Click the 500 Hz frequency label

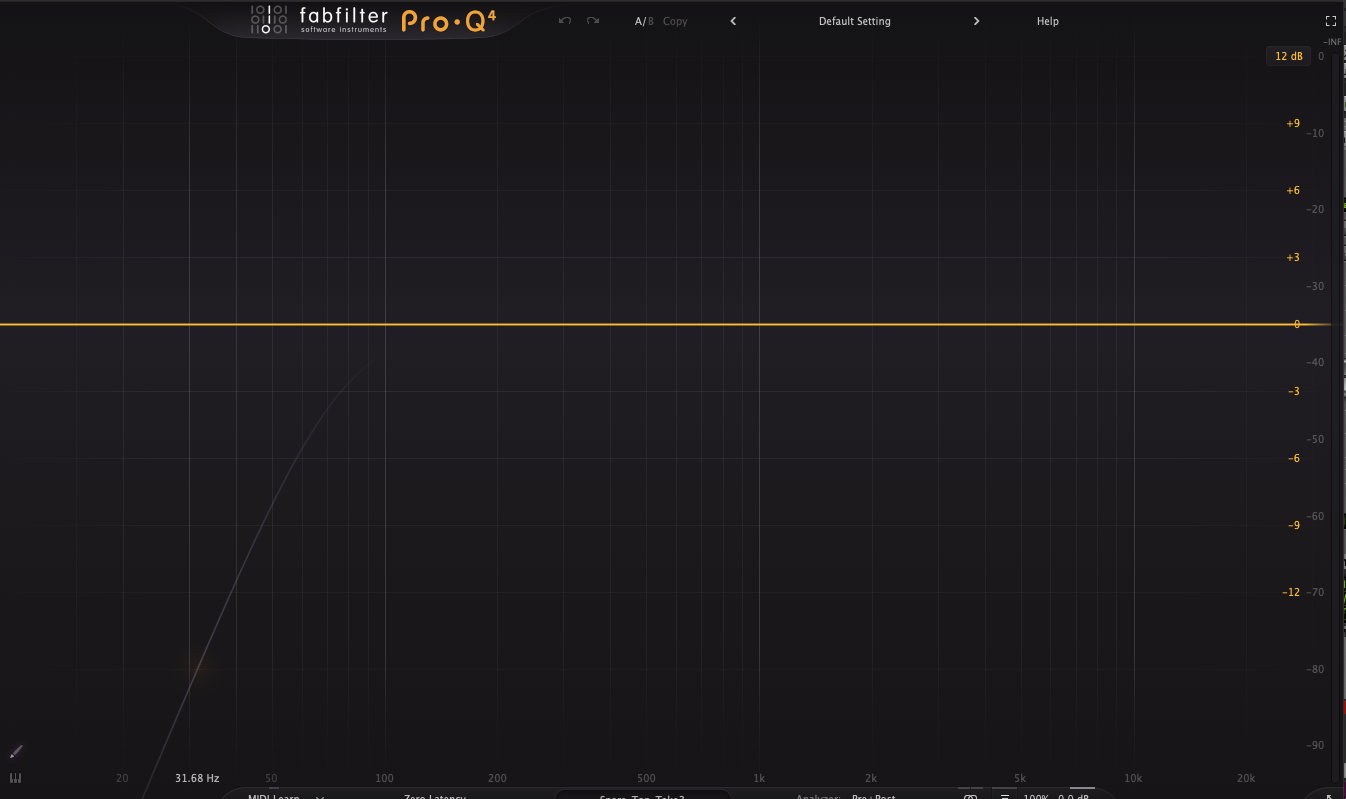click(646, 778)
